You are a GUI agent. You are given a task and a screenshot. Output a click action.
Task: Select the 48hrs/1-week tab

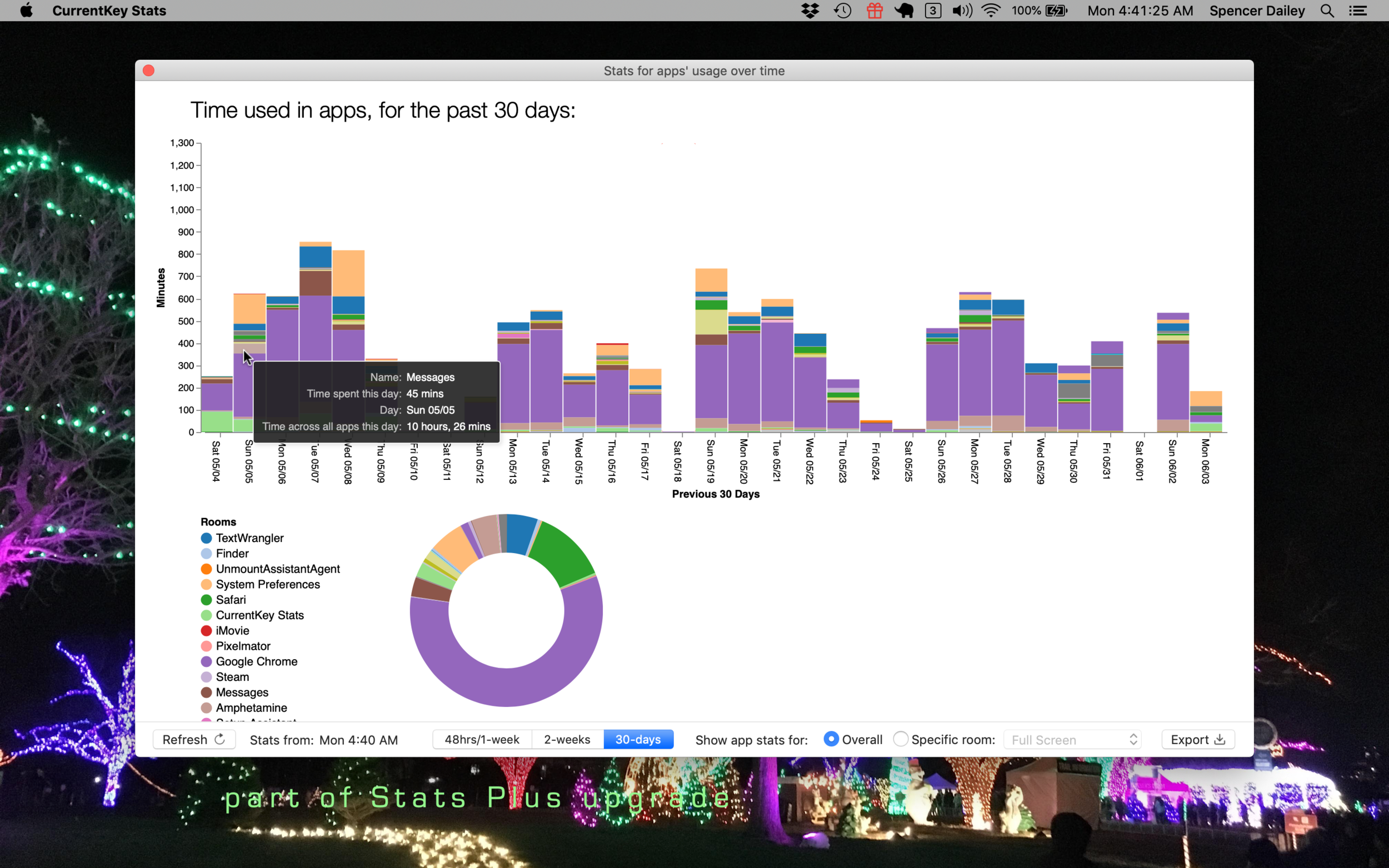coord(482,739)
